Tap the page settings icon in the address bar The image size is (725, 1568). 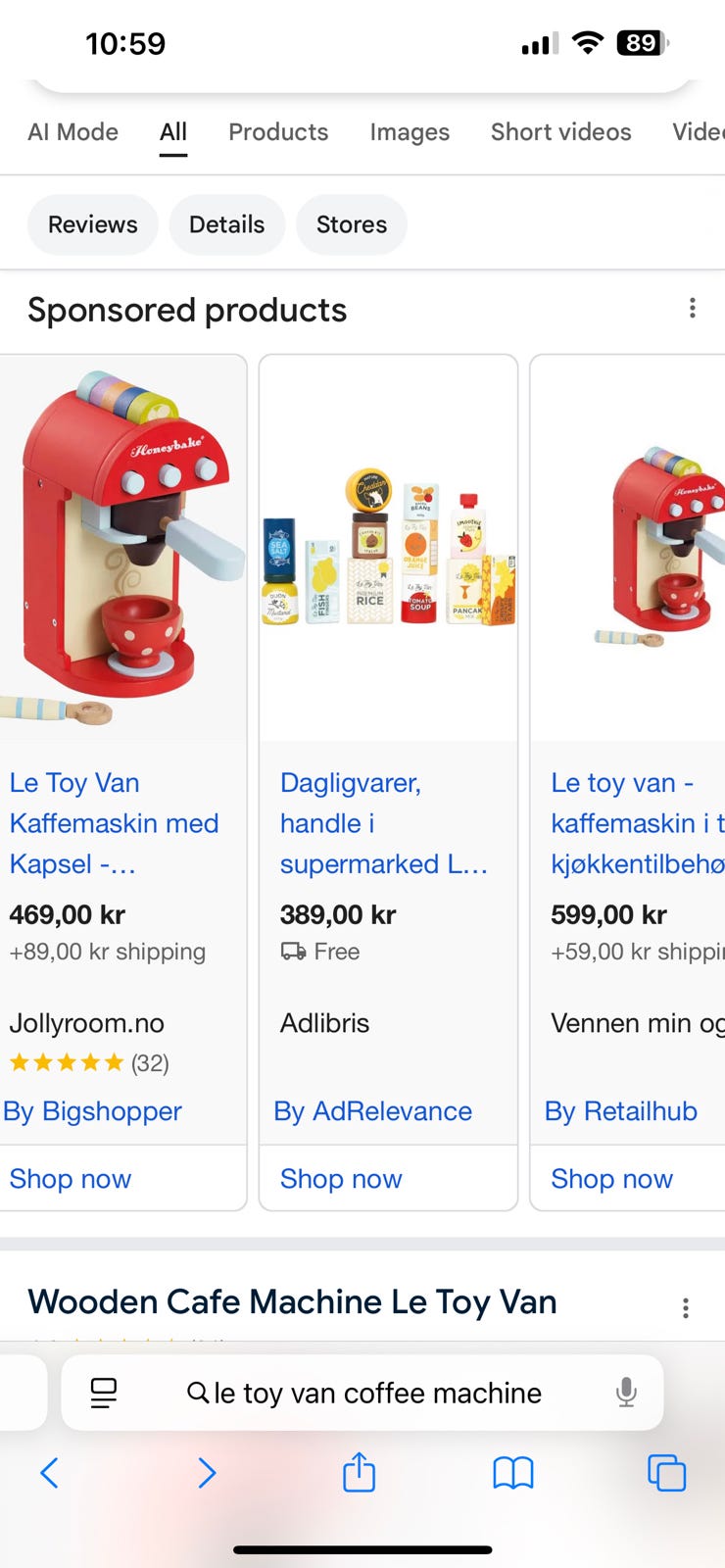[104, 1392]
